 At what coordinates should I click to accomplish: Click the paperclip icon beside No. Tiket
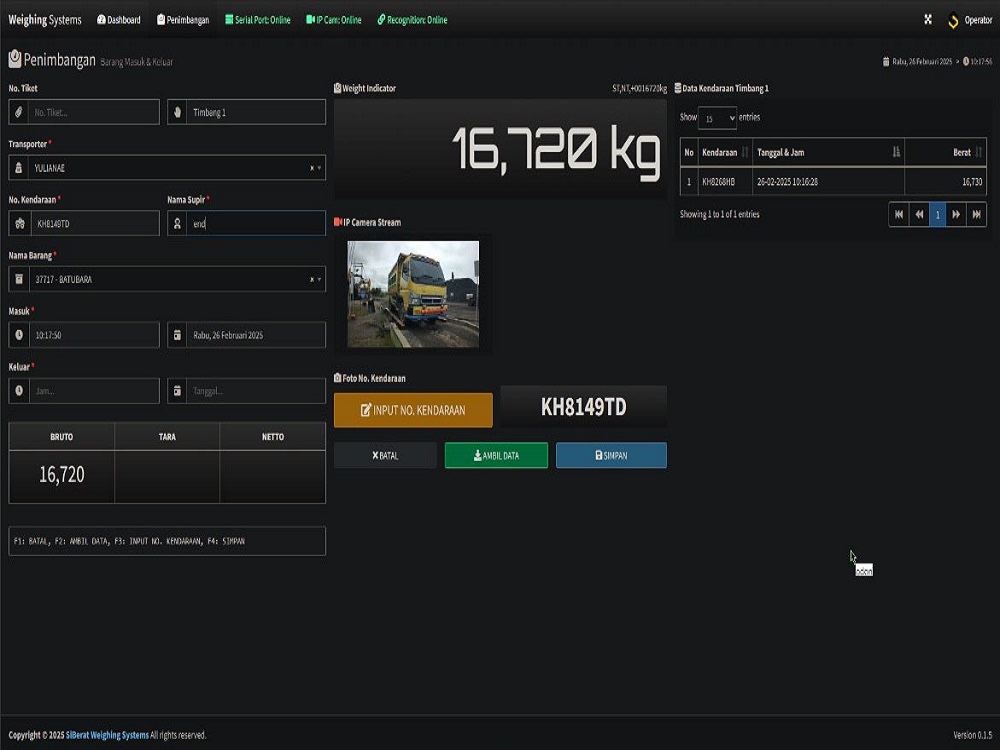(18, 112)
